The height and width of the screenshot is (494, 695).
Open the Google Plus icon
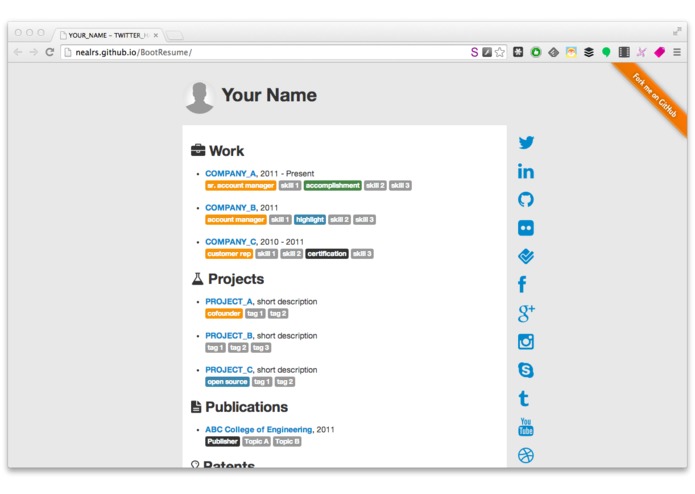526,313
